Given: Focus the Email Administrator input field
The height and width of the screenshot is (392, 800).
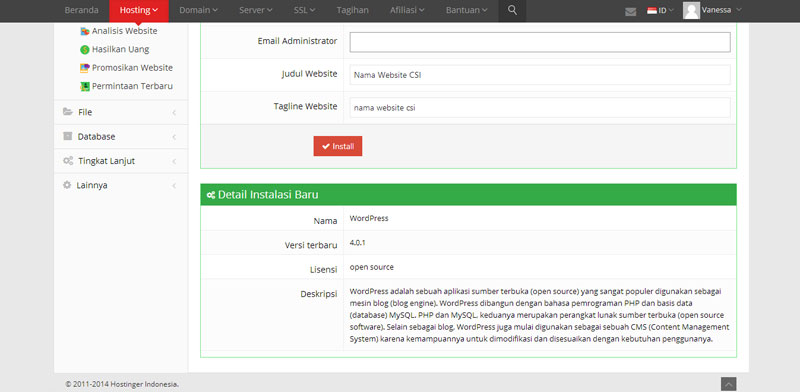Looking at the screenshot, I should [x=540, y=42].
